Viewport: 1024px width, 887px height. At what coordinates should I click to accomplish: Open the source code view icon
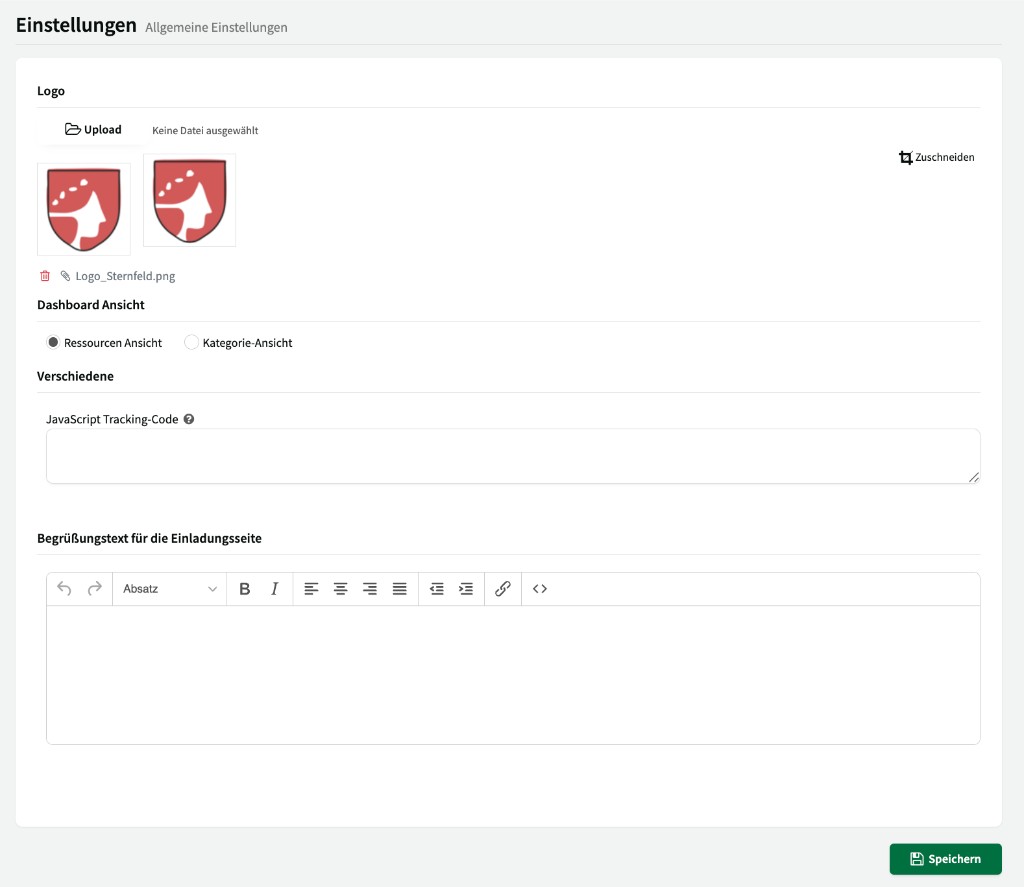pyautogui.click(x=539, y=589)
